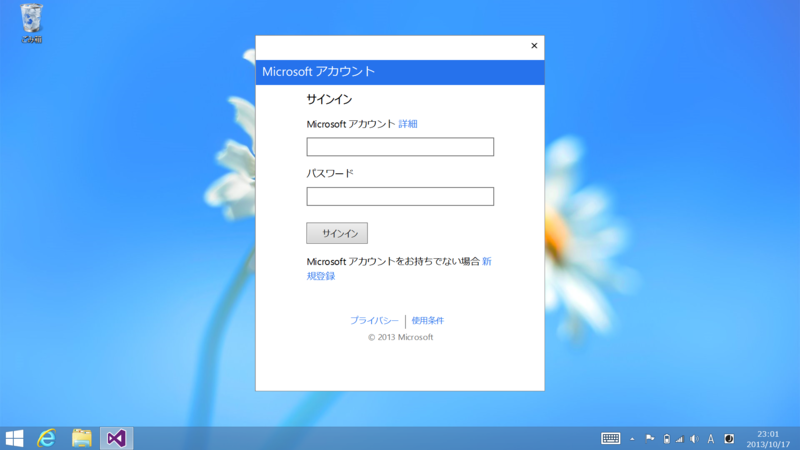Open the Recycle Bin desktop icon
This screenshot has height=450, width=800.
(31, 23)
